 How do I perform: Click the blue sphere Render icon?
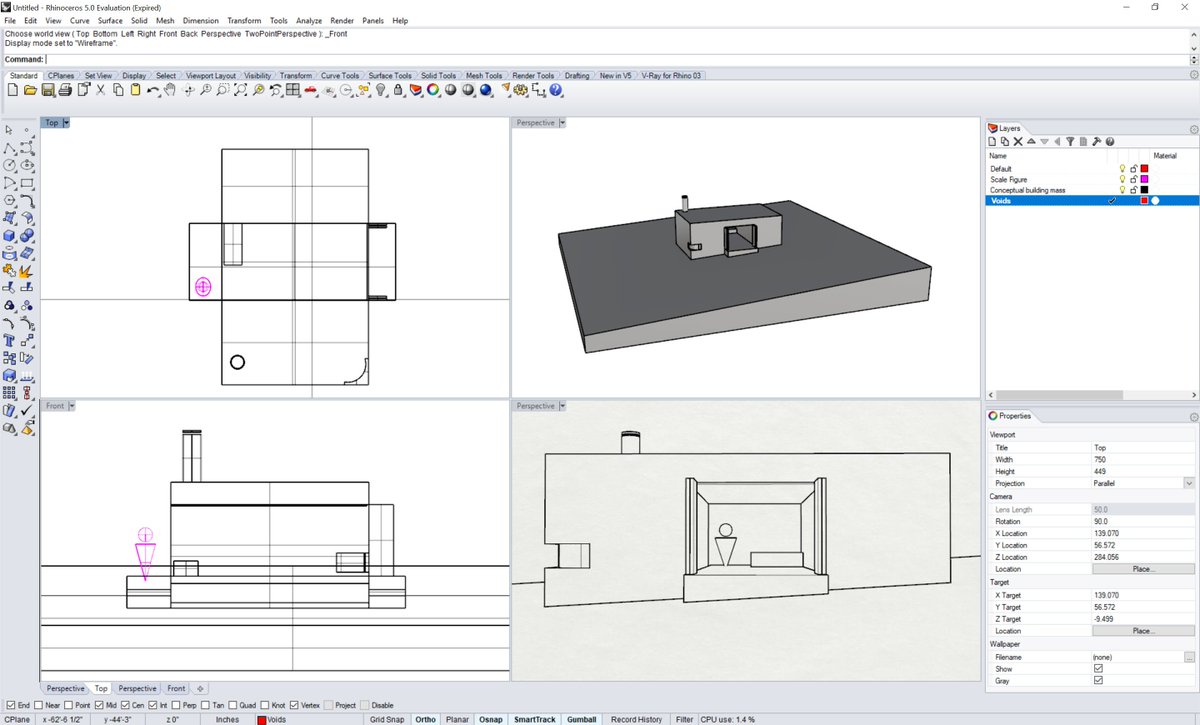click(485, 90)
